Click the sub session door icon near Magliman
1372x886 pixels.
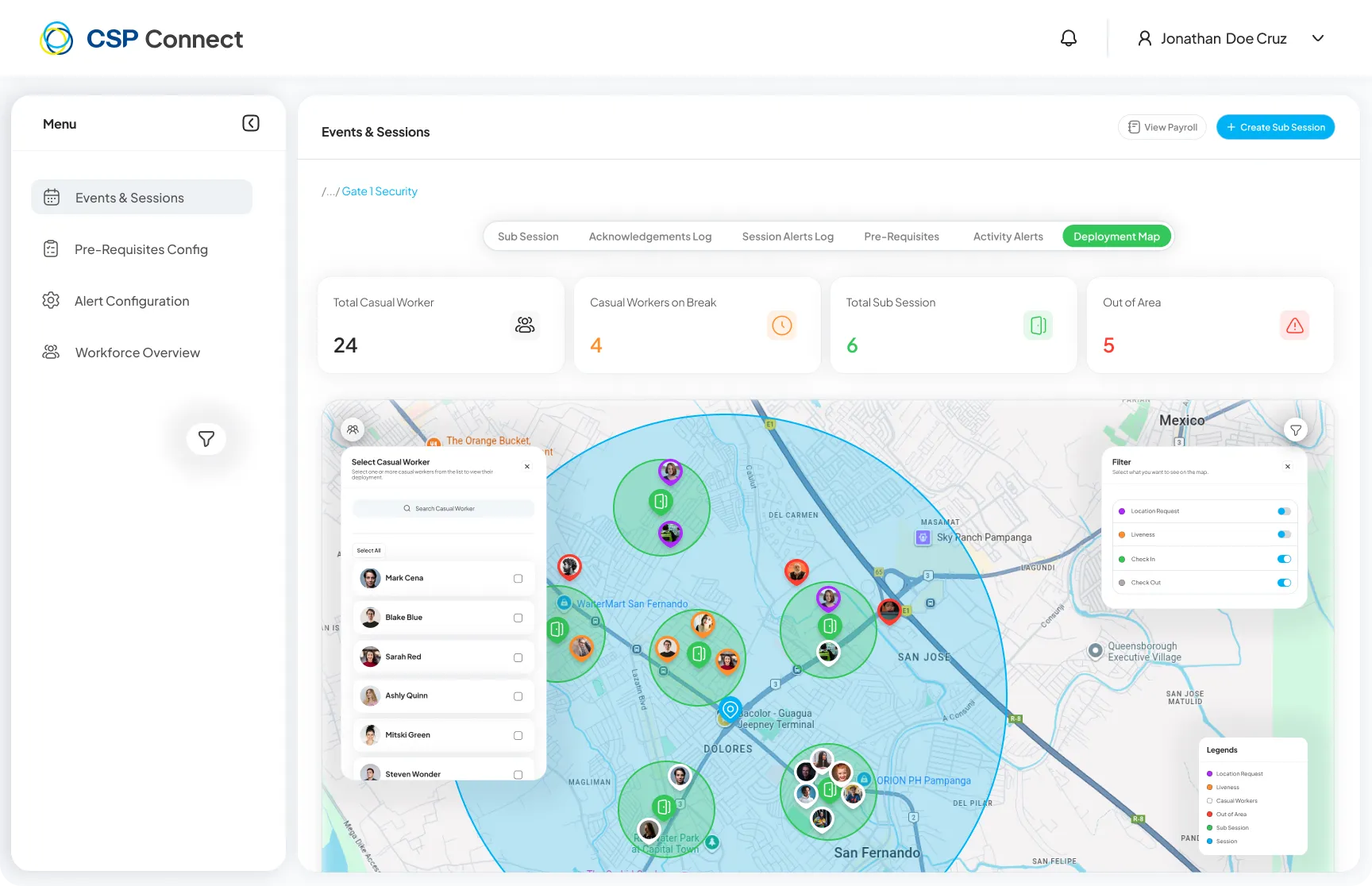tap(664, 807)
